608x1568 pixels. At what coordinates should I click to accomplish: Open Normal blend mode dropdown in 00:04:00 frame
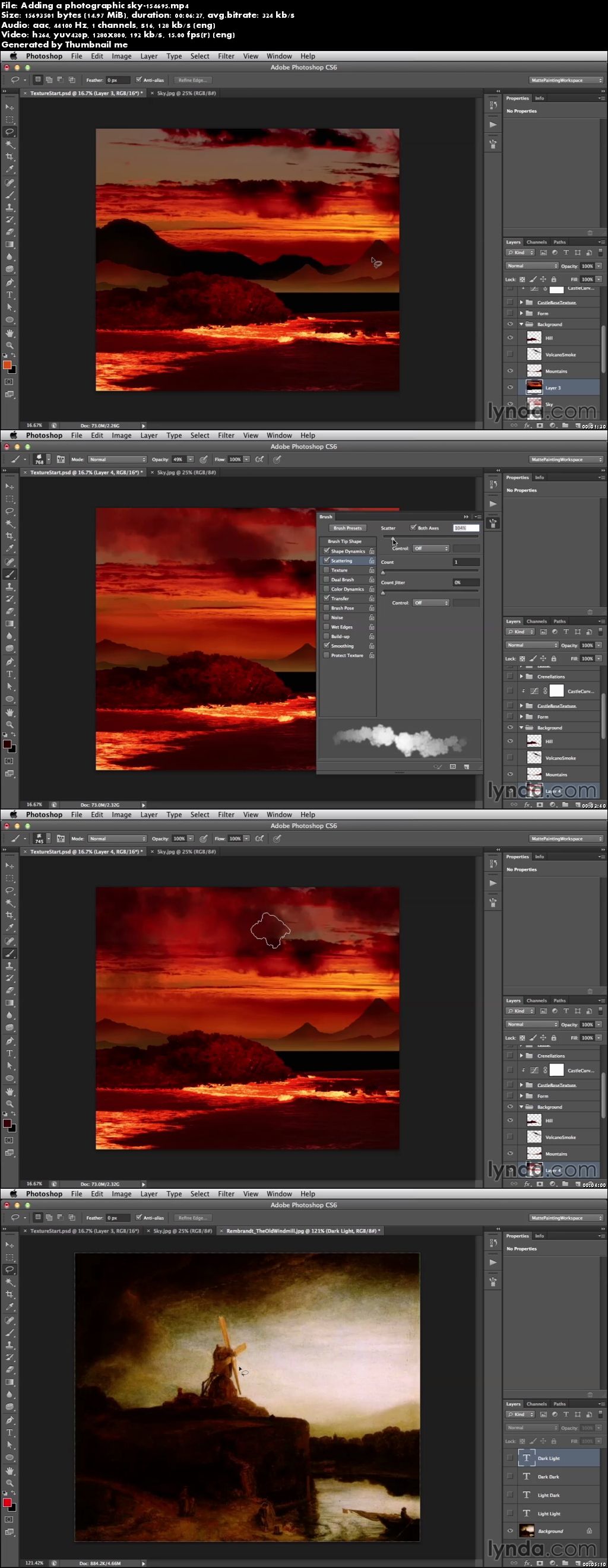[x=532, y=1024]
